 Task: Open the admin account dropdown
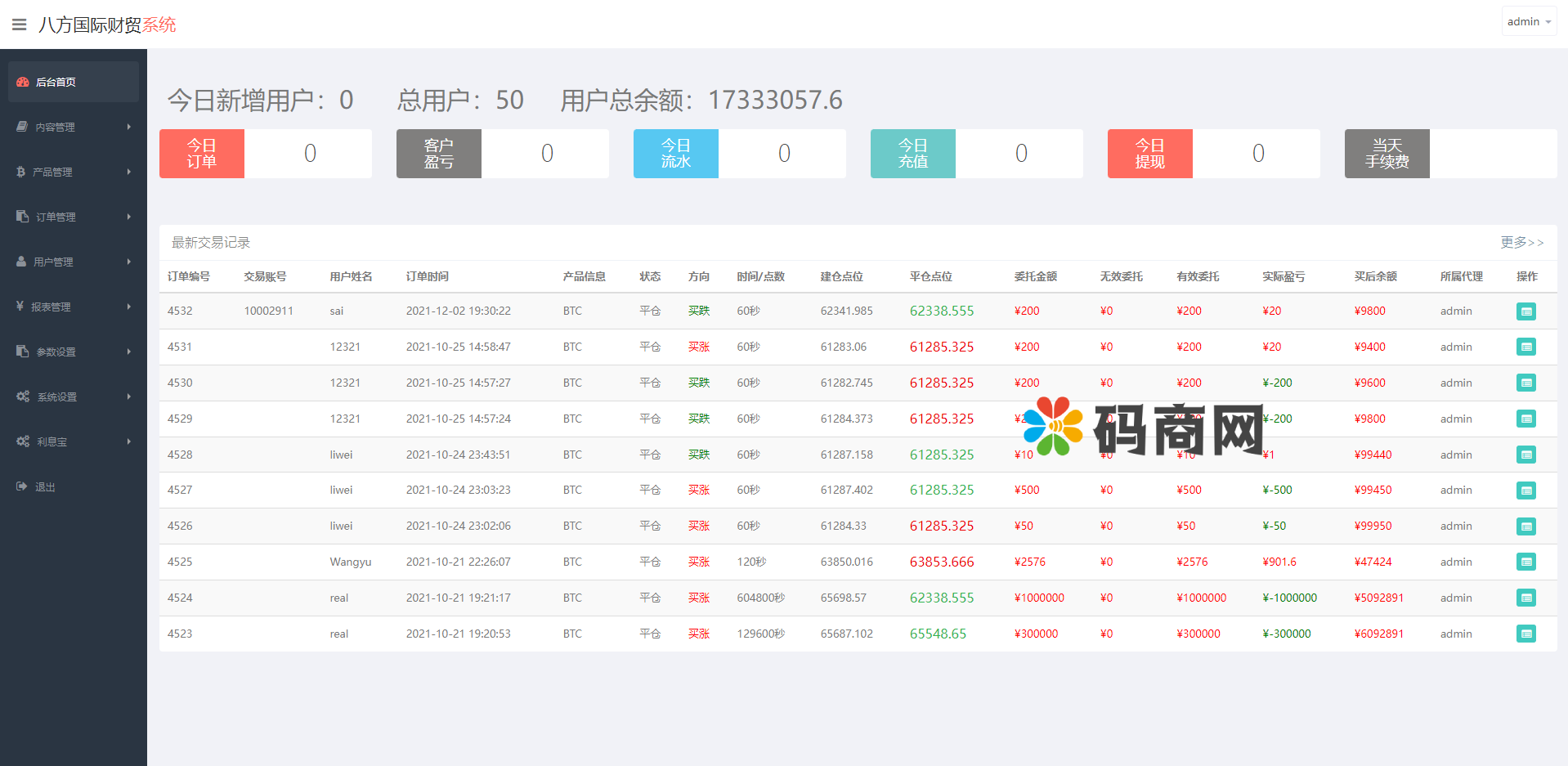(x=1529, y=22)
